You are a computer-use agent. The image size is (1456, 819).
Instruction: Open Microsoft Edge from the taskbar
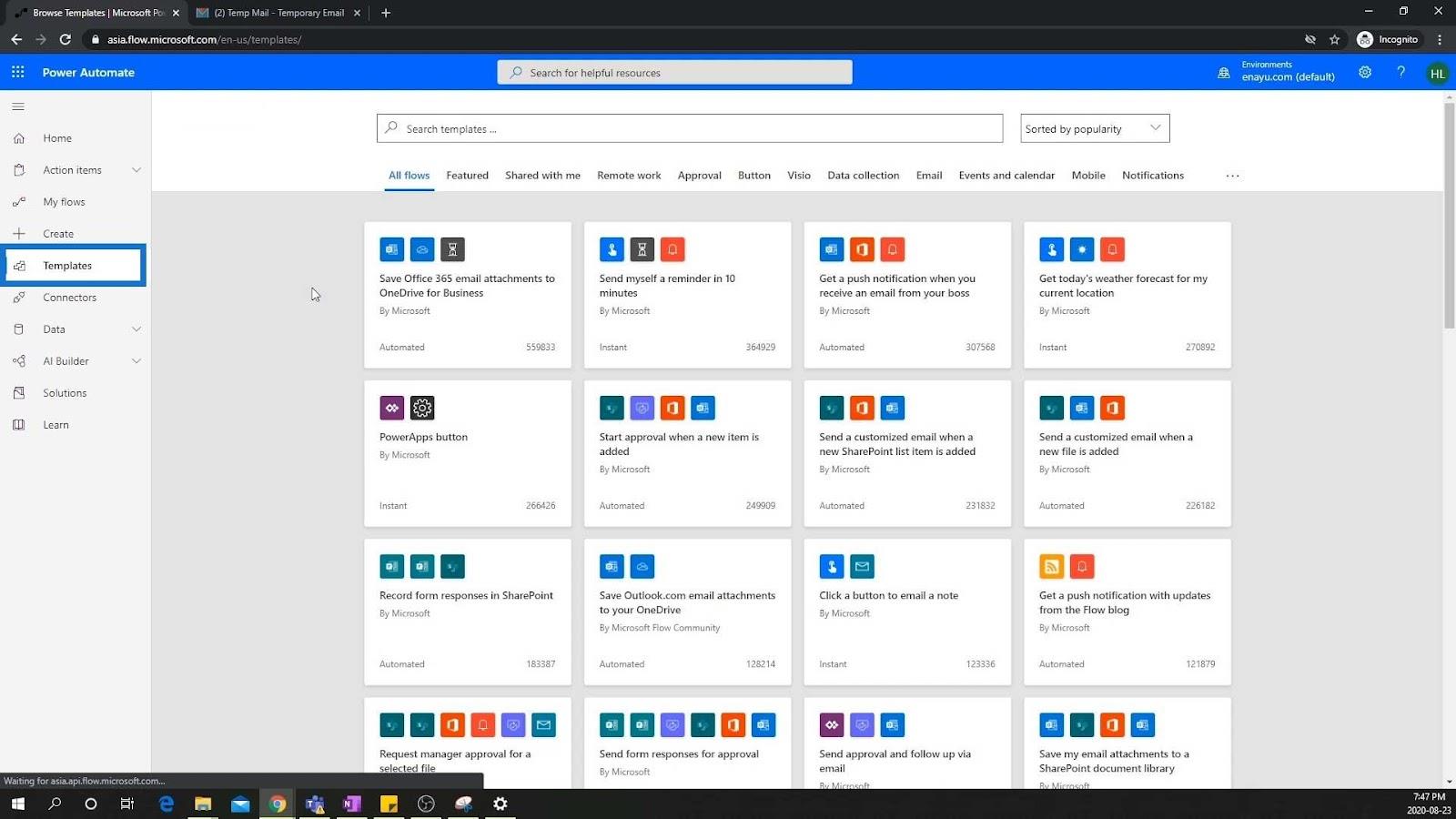coord(167,804)
